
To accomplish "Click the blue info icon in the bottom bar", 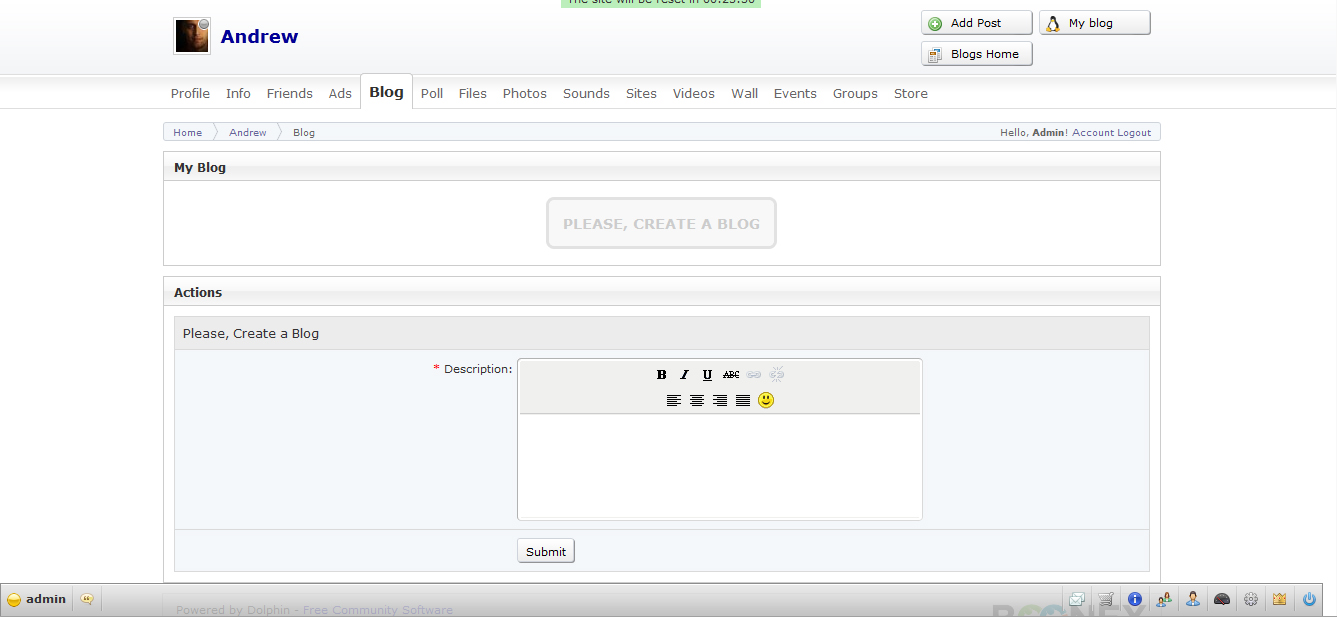I will [1135, 600].
